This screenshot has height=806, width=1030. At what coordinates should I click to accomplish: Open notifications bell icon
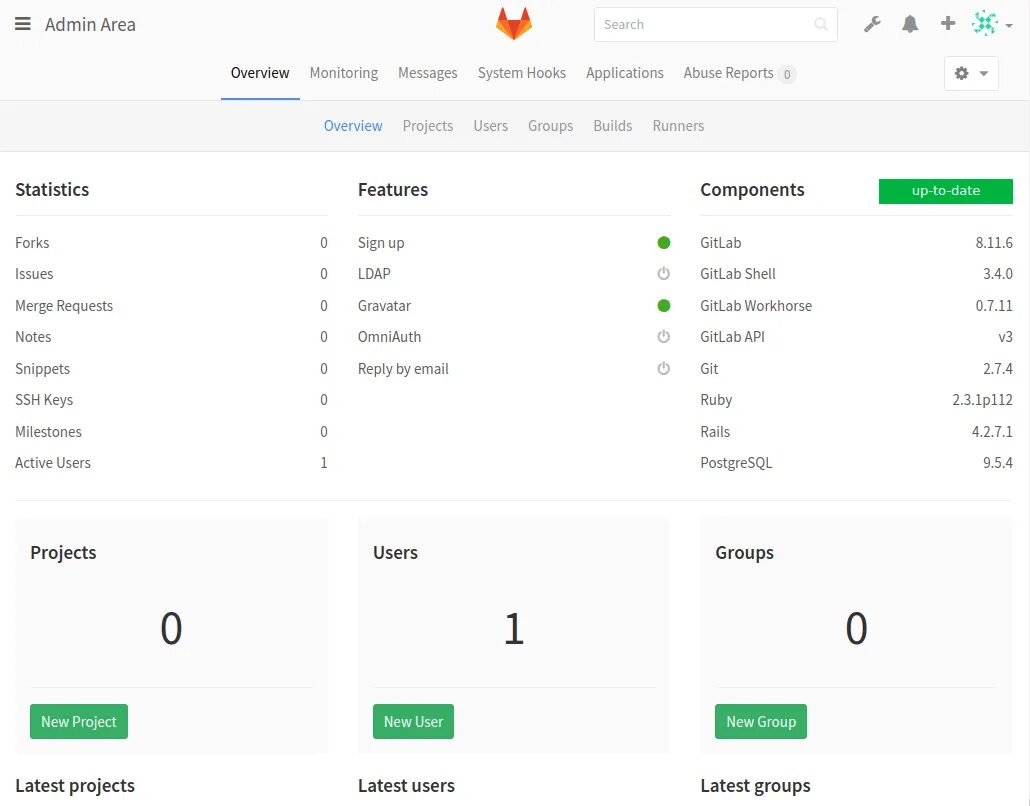pyautogui.click(x=910, y=24)
